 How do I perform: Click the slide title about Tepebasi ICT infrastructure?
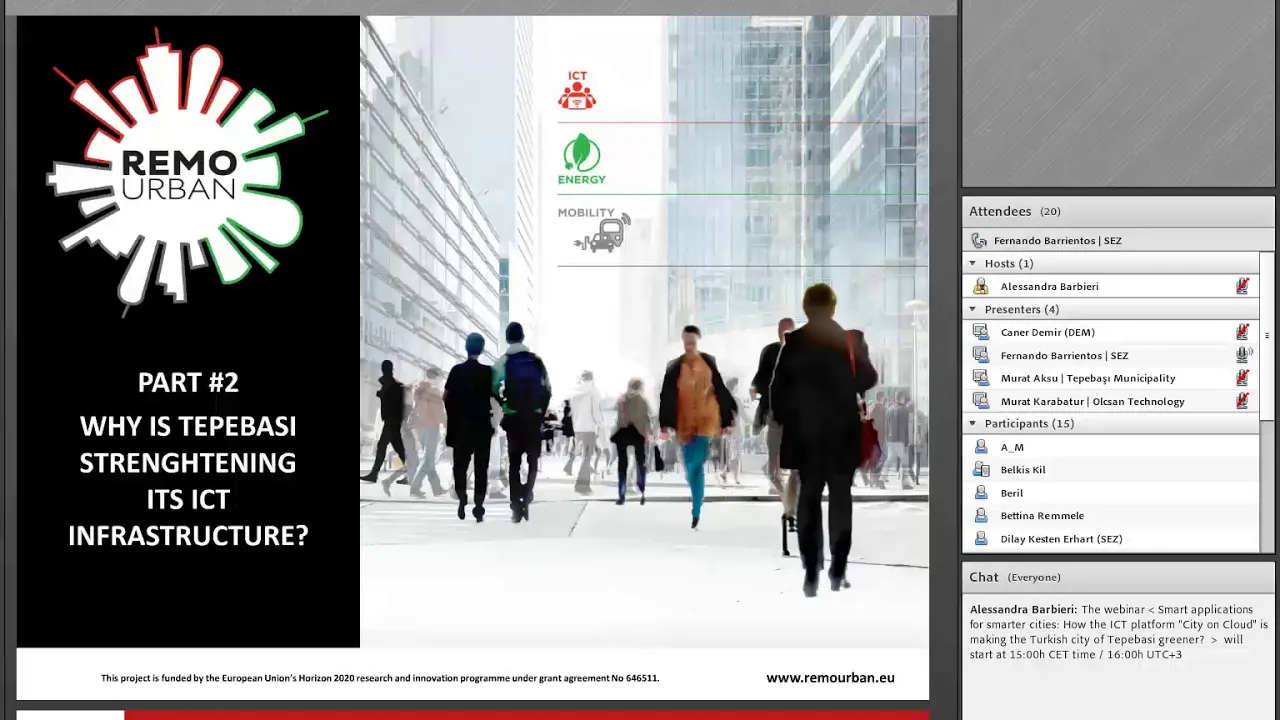click(x=188, y=481)
